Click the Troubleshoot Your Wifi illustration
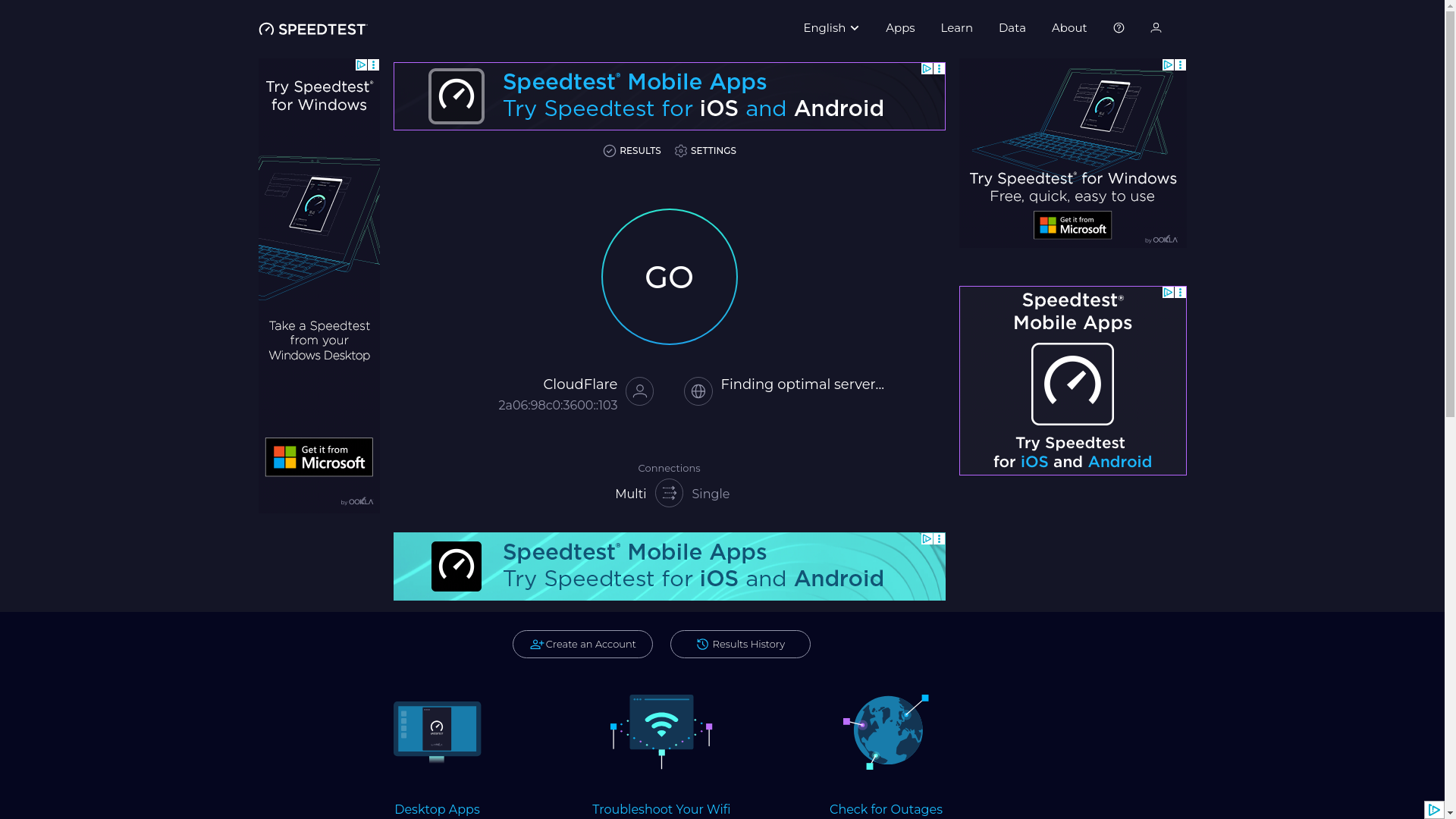The width and height of the screenshot is (1456, 819). tap(661, 731)
